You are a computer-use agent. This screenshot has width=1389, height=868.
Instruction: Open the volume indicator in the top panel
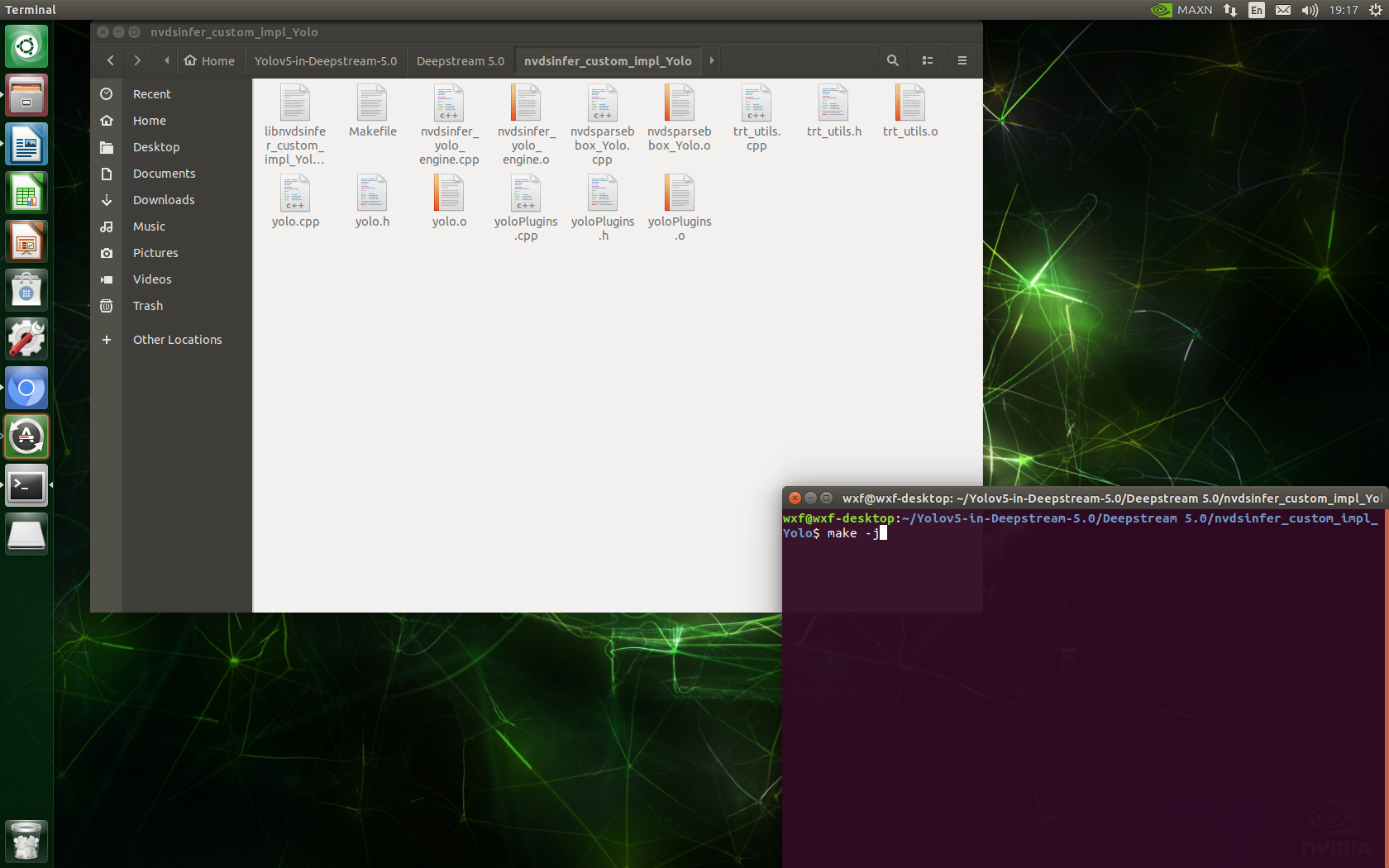(1309, 10)
